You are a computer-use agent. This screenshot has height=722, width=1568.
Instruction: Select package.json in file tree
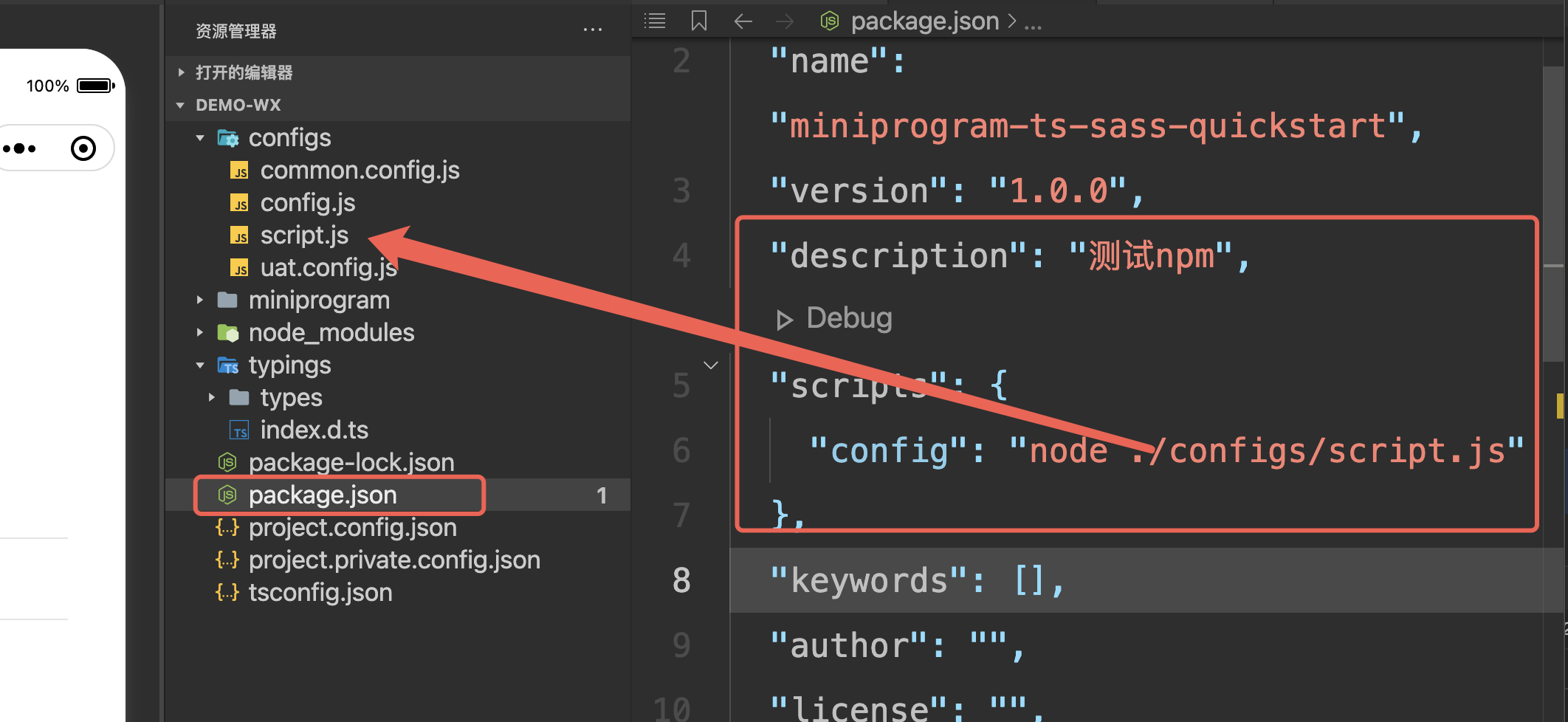click(x=323, y=495)
